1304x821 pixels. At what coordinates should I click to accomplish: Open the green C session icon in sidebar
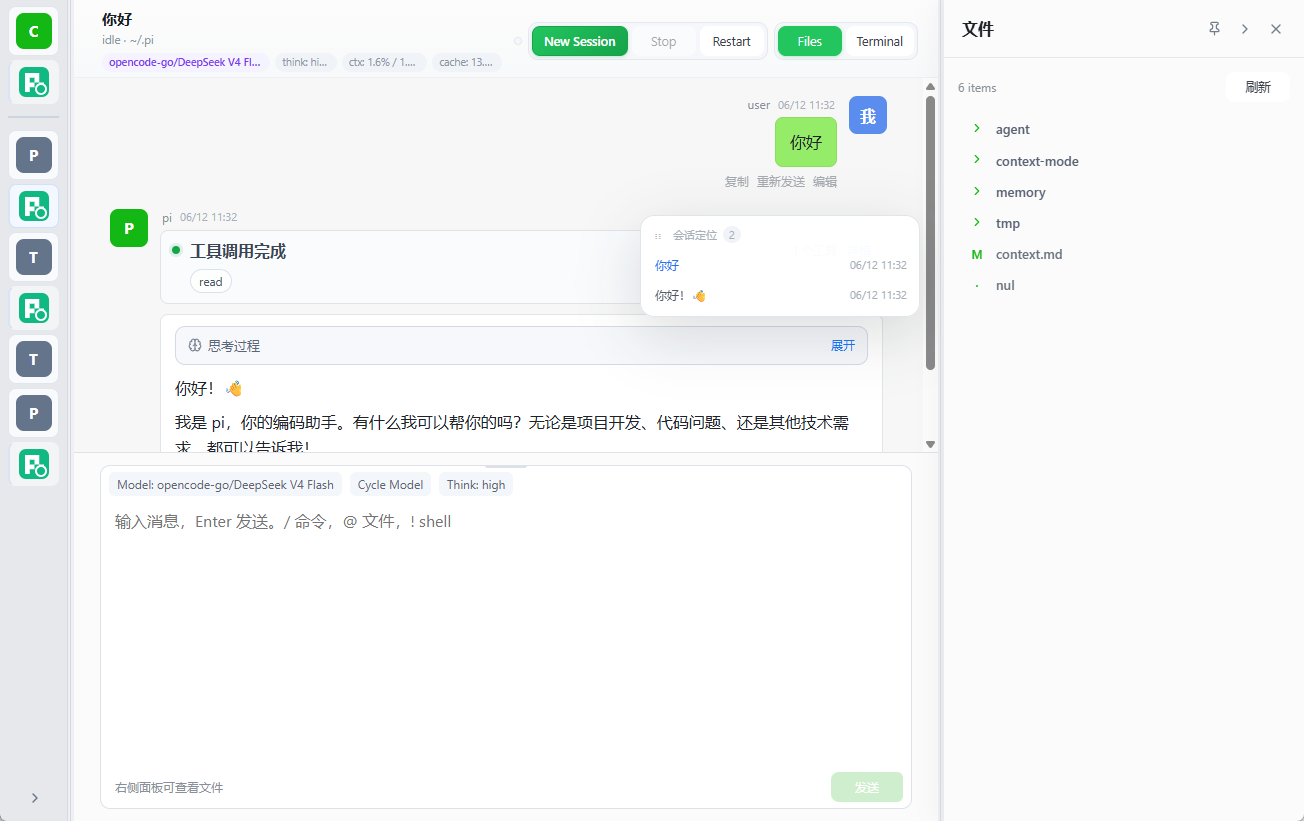(x=33, y=32)
